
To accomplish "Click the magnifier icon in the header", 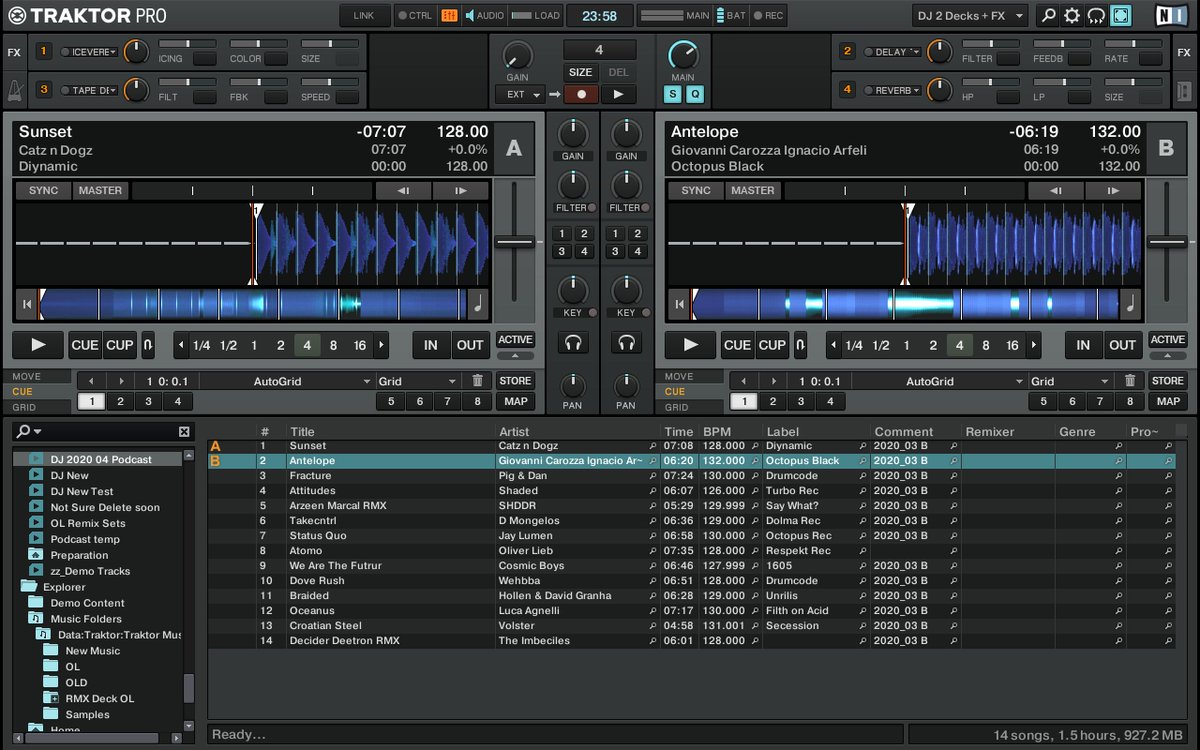I will click(x=1048, y=15).
